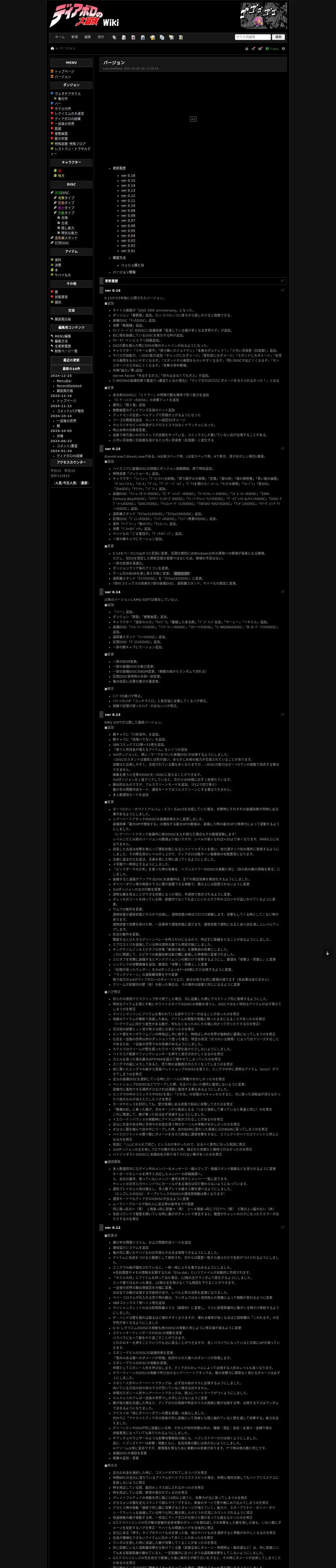Click the 設定方法 link in ver 0.15 notes

click(x=182, y=573)
